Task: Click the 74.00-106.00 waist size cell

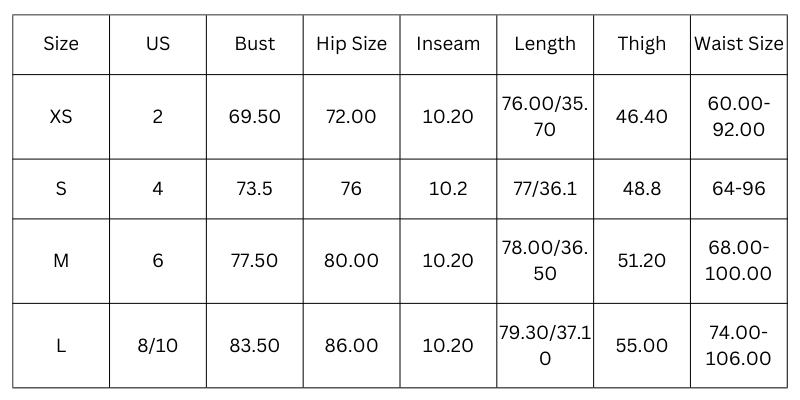Action: (739, 346)
